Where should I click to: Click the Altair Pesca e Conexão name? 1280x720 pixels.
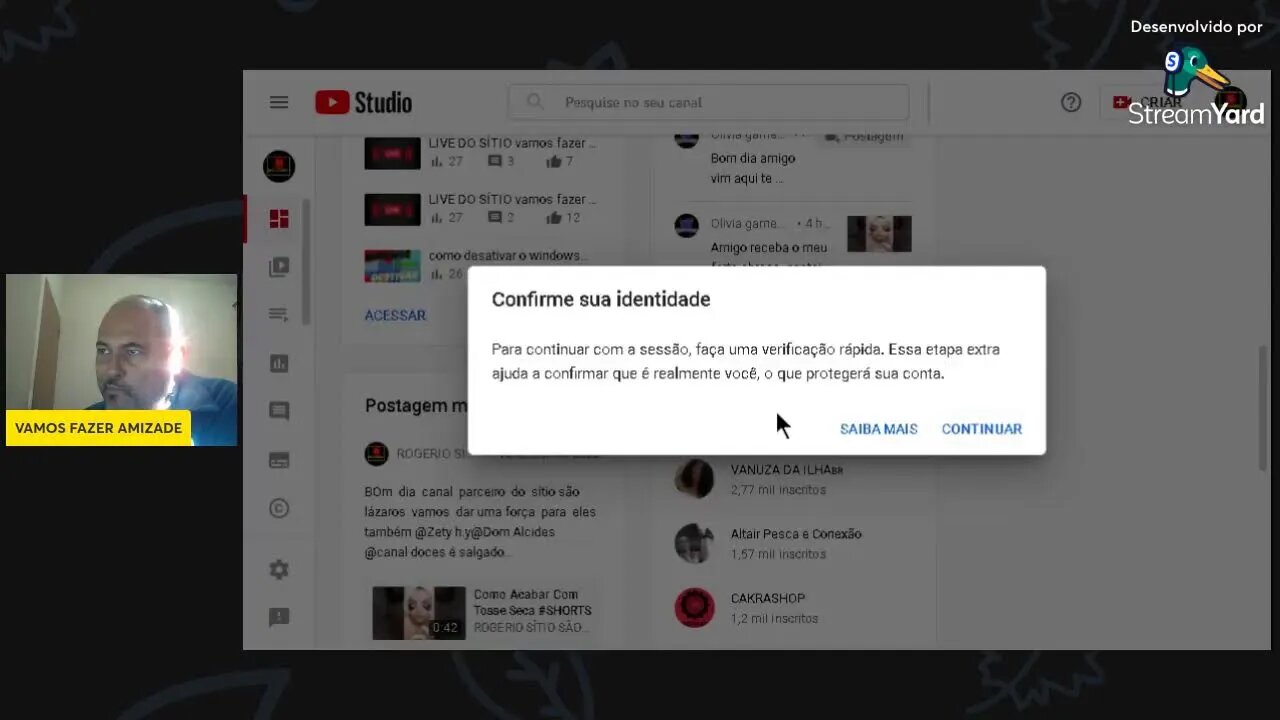click(x=796, y=534)
